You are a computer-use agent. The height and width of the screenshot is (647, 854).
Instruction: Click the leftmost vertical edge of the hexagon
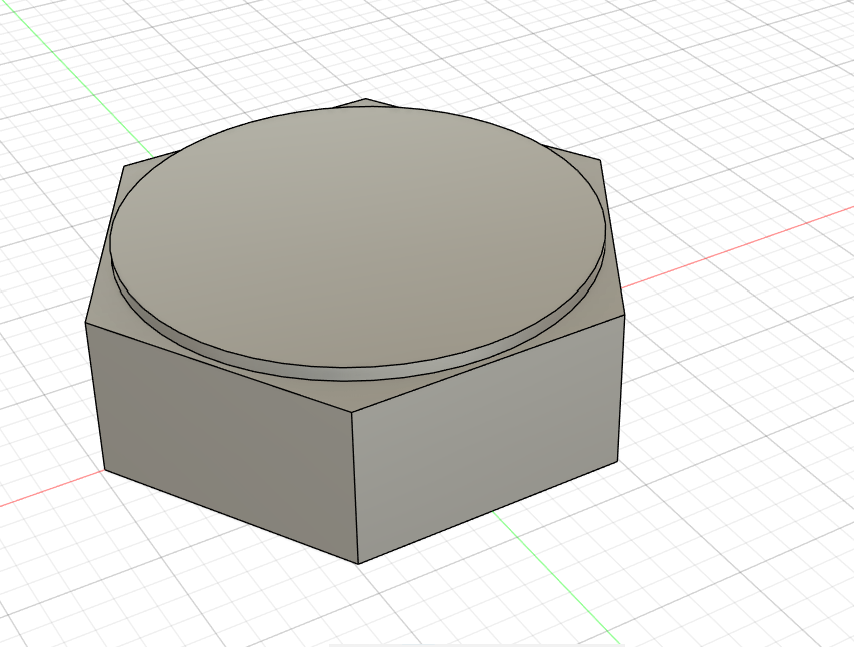coord(95,396)
